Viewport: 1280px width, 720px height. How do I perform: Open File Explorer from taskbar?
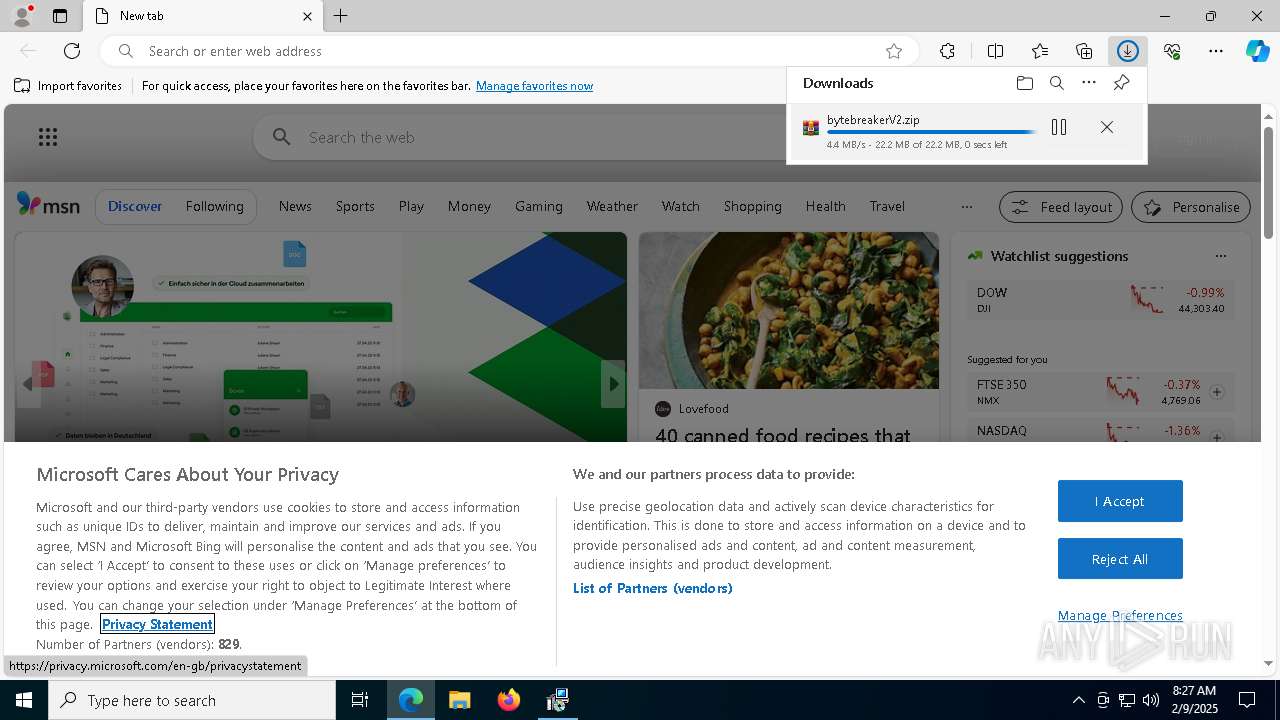(460, 700)
